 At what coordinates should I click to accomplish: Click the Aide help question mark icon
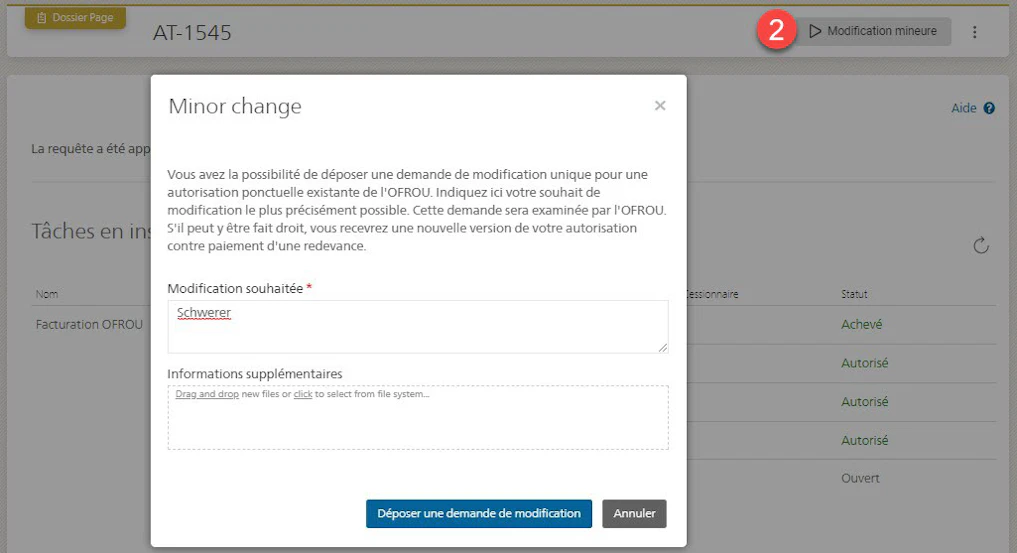coord(989,108)
